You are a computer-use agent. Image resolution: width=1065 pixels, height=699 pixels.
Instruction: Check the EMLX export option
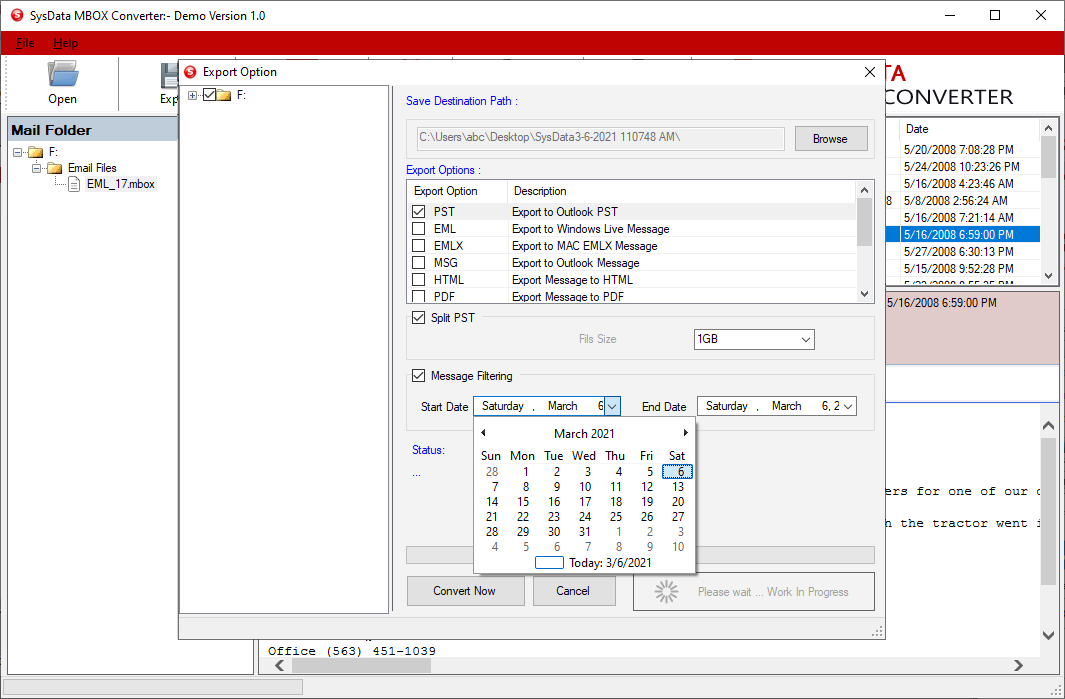[x=418, y=246]
